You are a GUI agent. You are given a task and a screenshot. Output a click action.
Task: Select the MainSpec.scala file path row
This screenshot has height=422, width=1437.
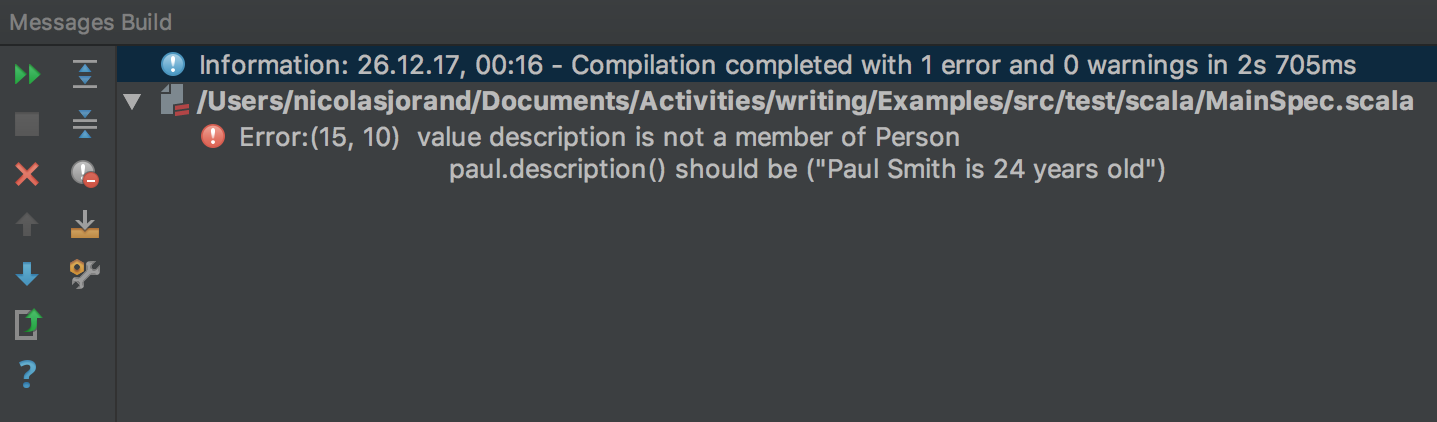(776, 101)
